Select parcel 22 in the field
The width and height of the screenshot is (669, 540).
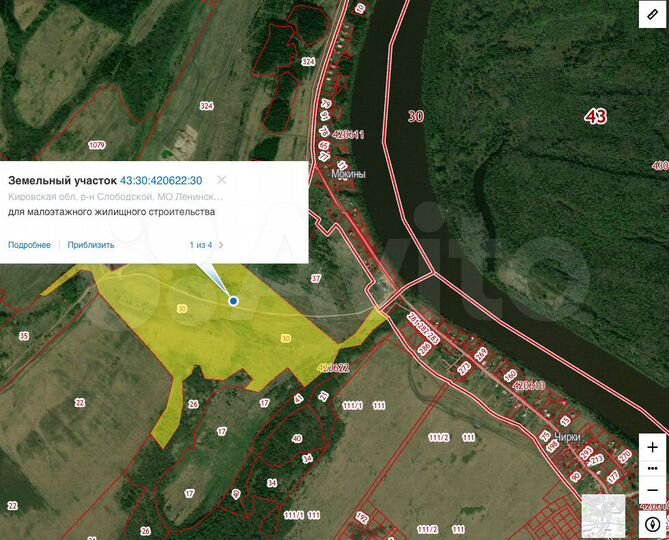point(80,403)
